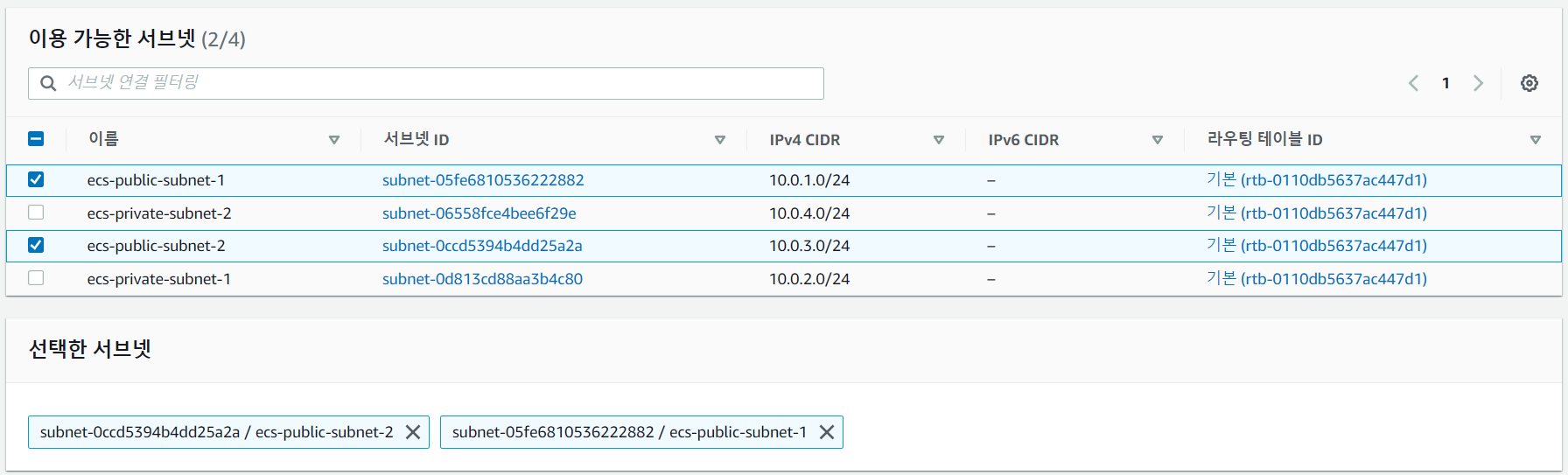
Task: Go to next page chevron
Action: tap(1478, 83)
